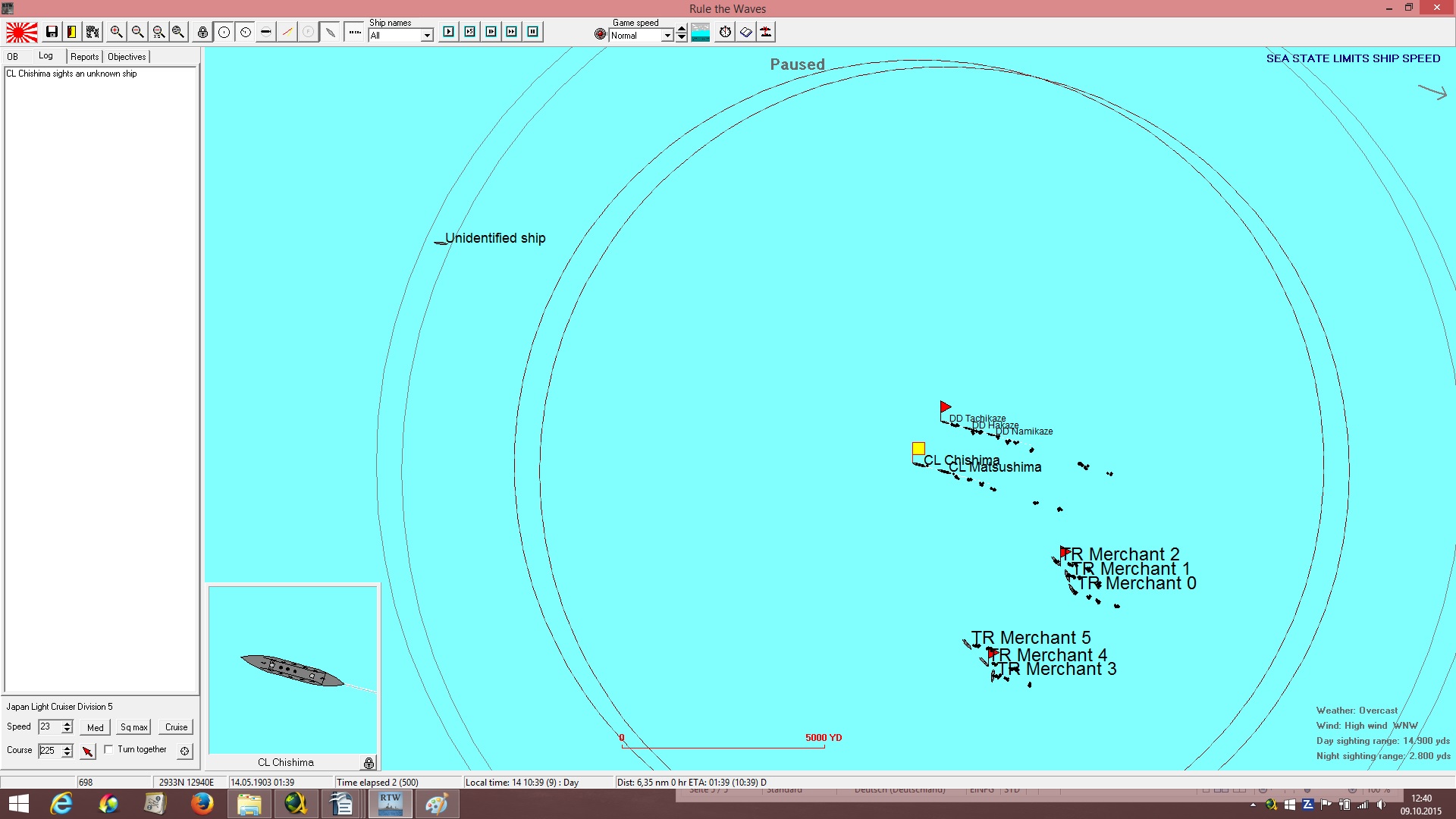
Task: Open the Reports tab
Action: pyautogui.click(x=85, y=57)
